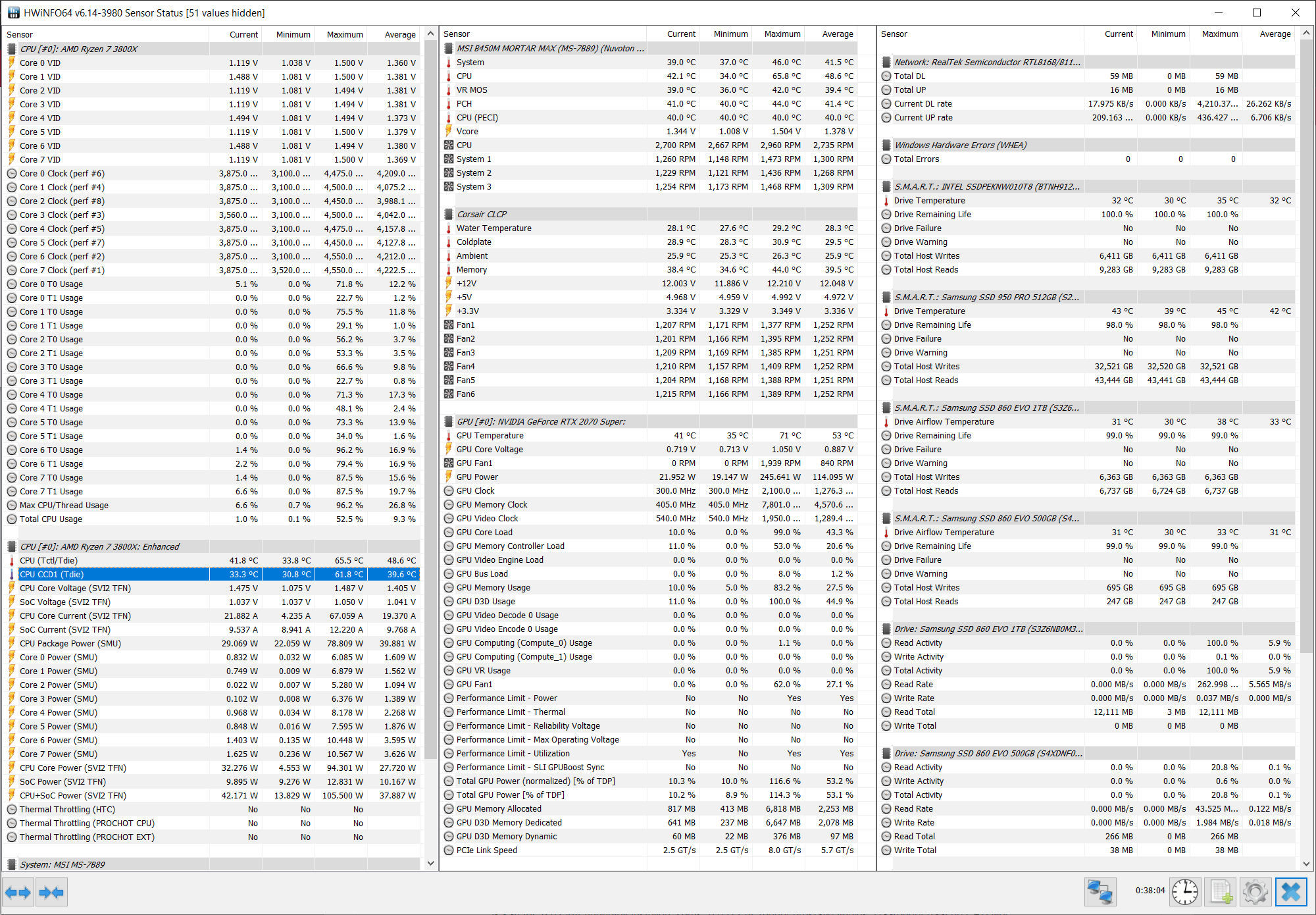Click Core 0 Clock circular clock icon

click(x=12, y=174)
